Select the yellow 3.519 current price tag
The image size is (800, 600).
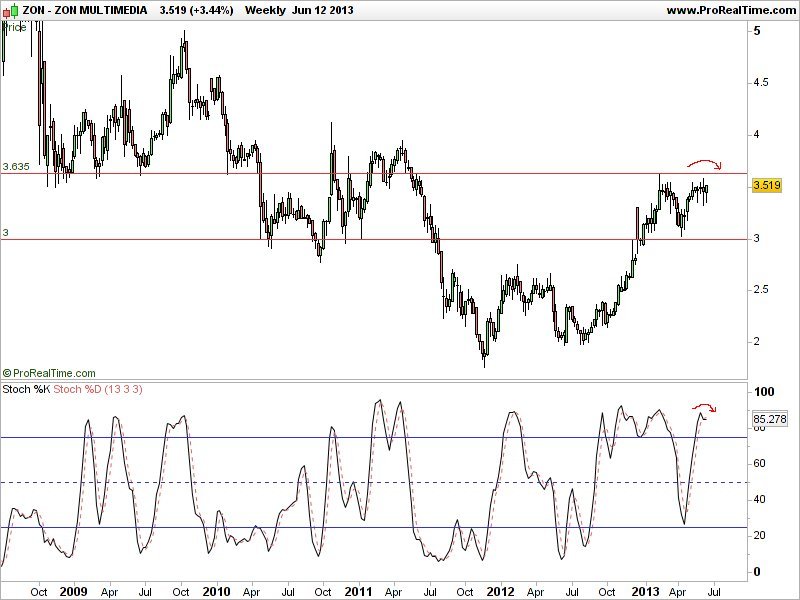767,185
